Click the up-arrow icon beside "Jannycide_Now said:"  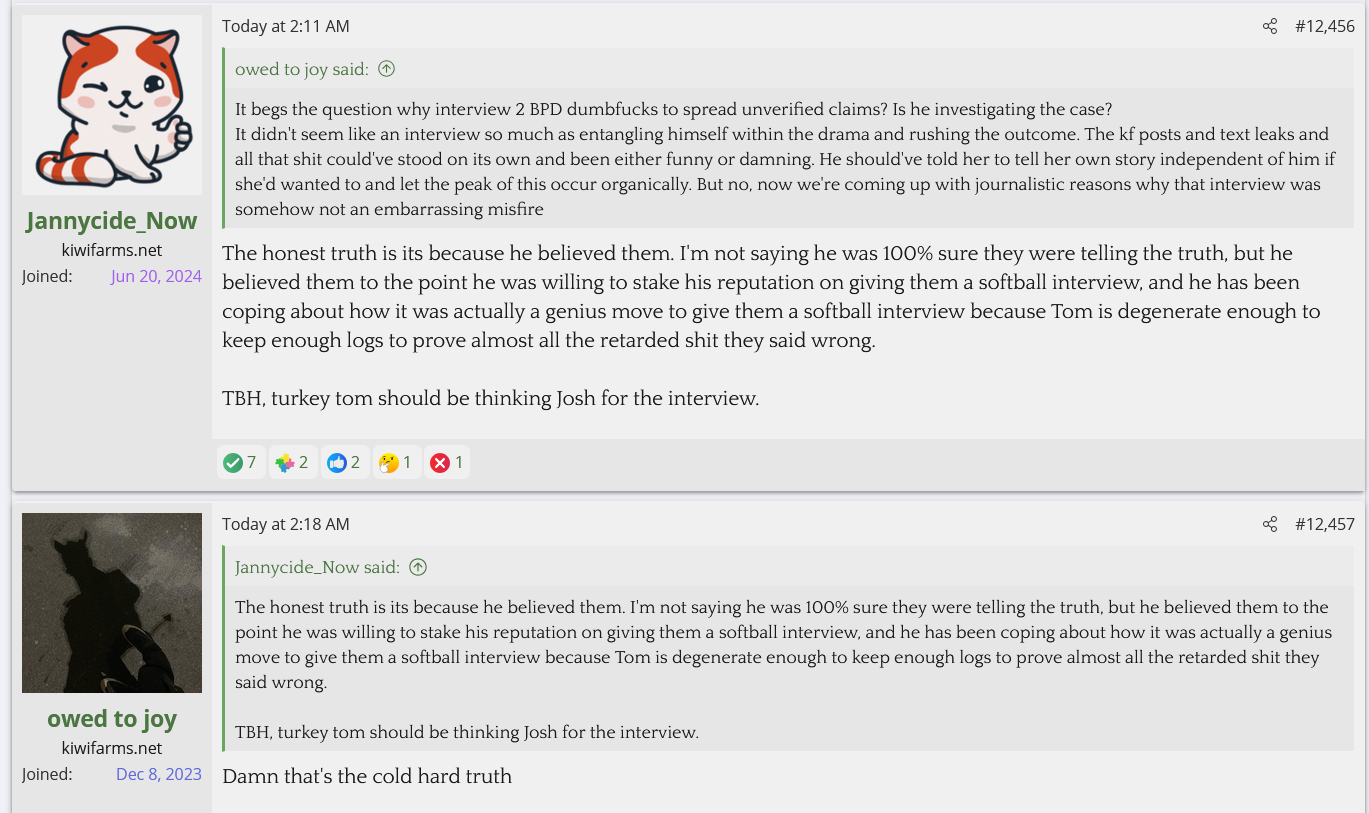pos(418,567)
